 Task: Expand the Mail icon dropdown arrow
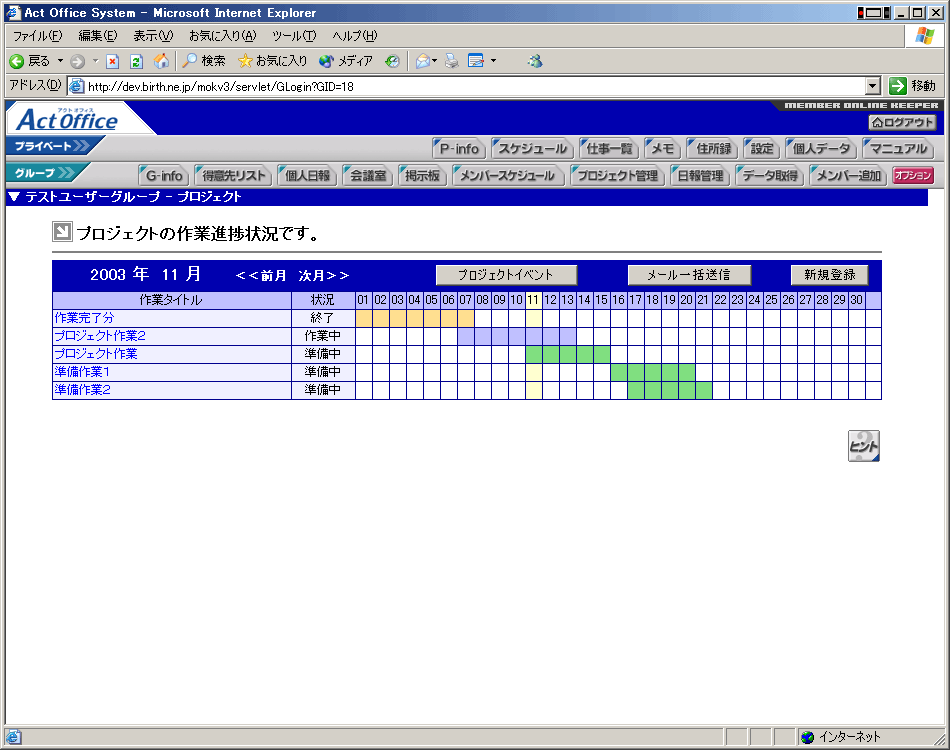[x=435, y=61]
